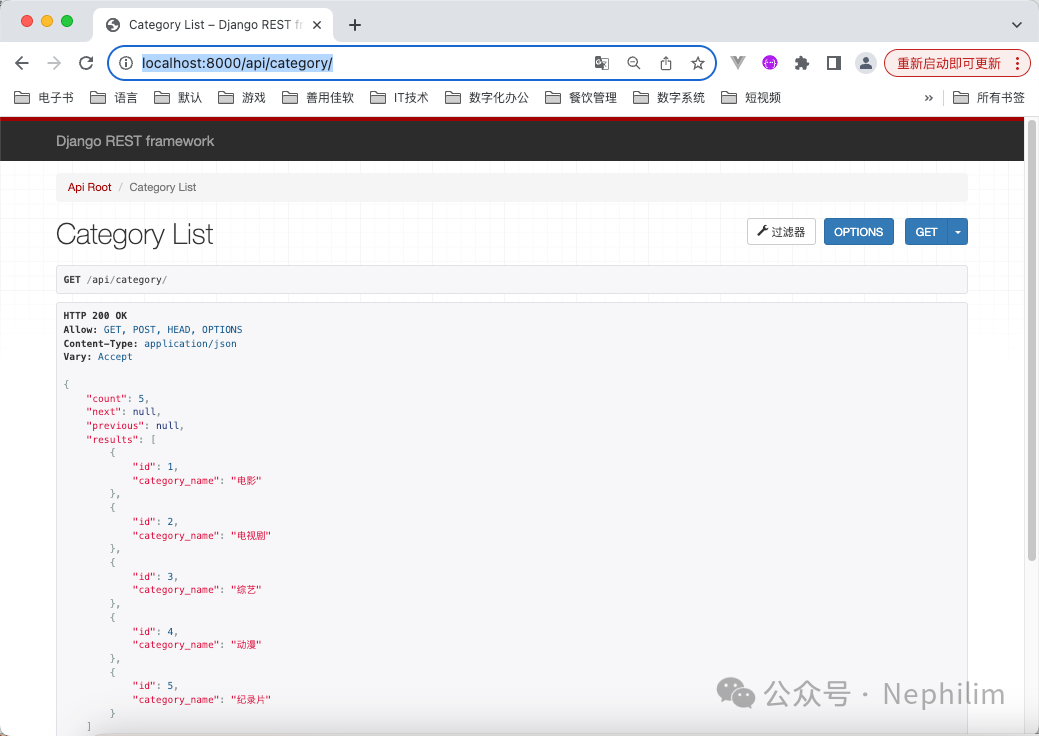The height and width of the screenshot is (736, 1039).
Task: Open the purple round extension icon
Action: [x=769, y=63]
